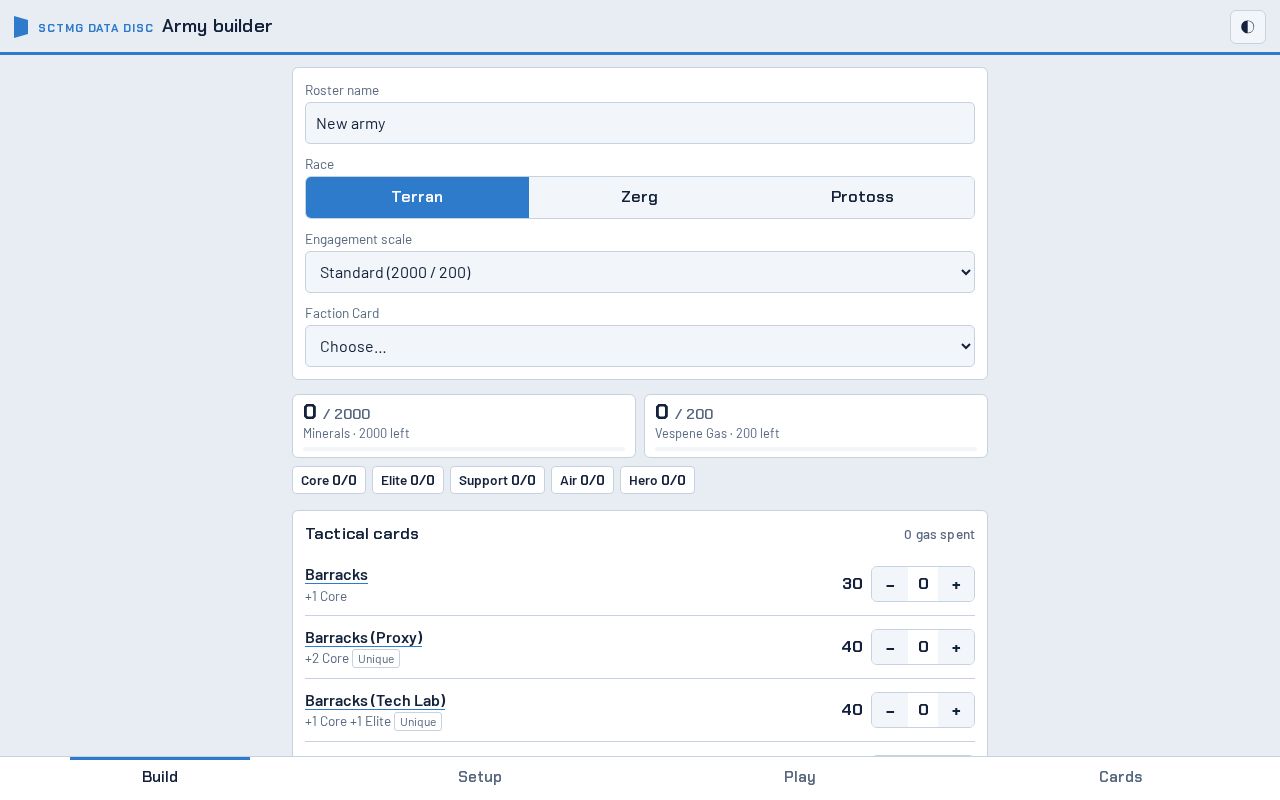Click the '0 gas spent' text
This screenshot has height=800, width=1280.
point(939,535)
